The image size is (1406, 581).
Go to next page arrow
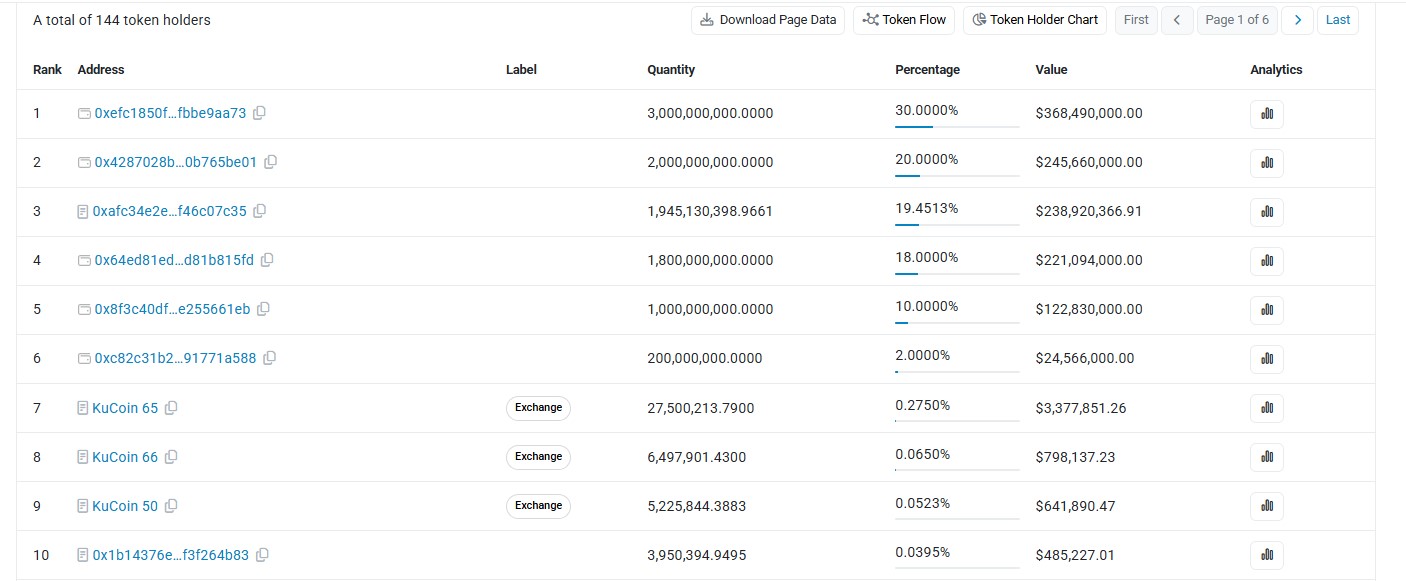1298,20
